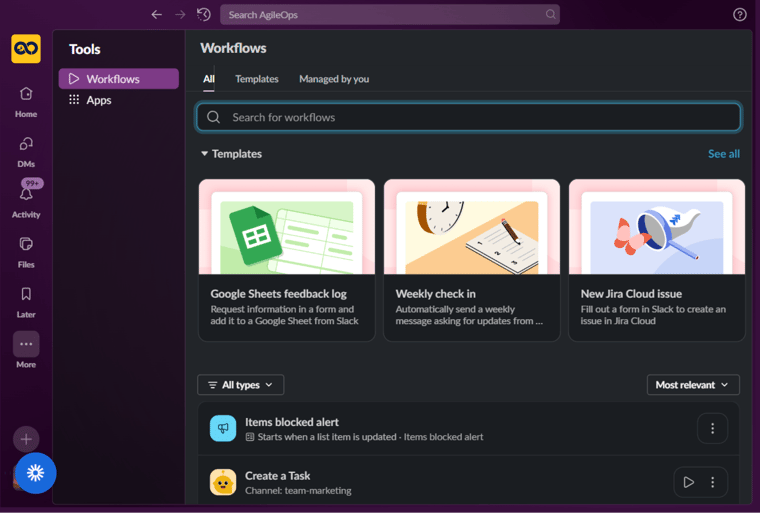
Task: Click Channel: team-marketing text
Action: (x=298, y=491)
